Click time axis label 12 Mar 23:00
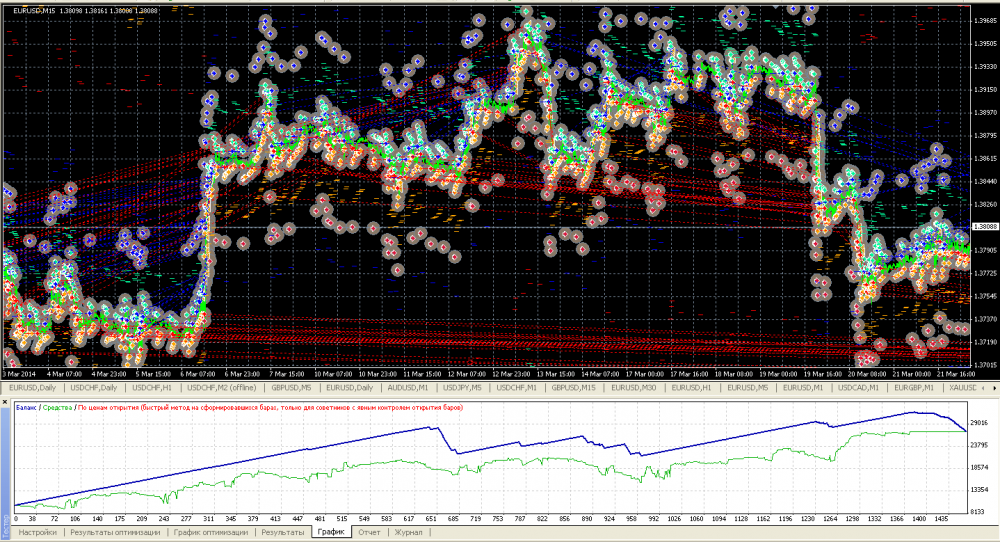The width and height of the screenshot is (1000, 542). (512, 374)
